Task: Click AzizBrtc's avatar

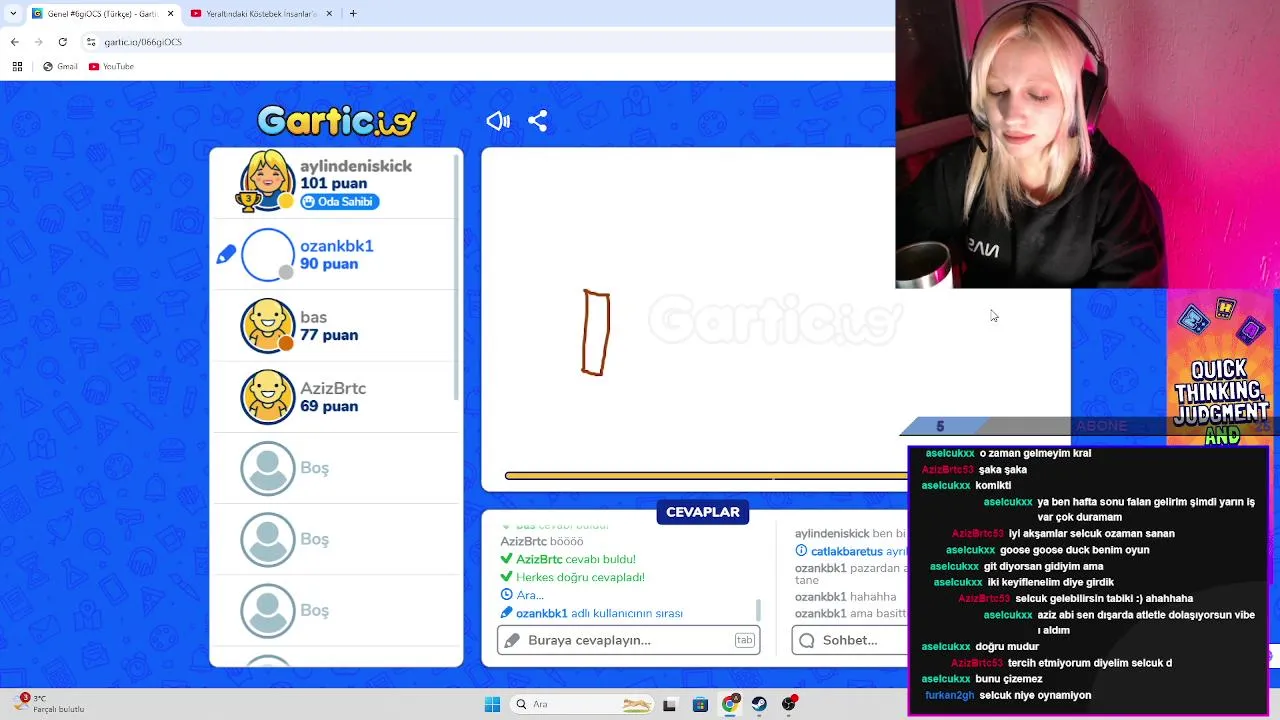Action: [x=268, y=397]
